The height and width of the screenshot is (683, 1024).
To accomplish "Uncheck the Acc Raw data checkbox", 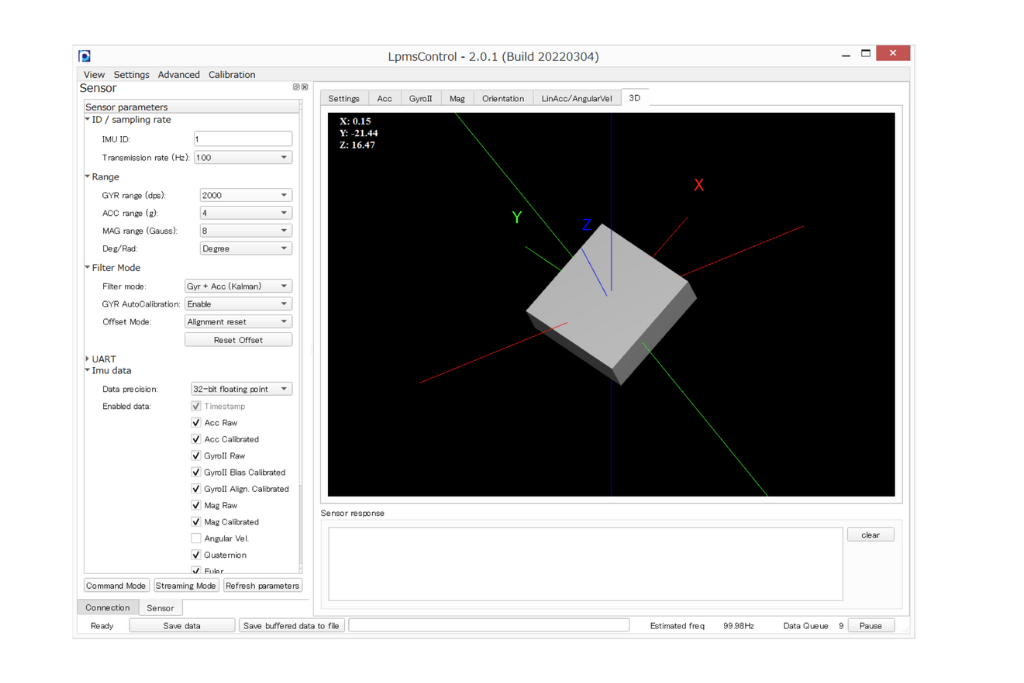I will 196,423.
